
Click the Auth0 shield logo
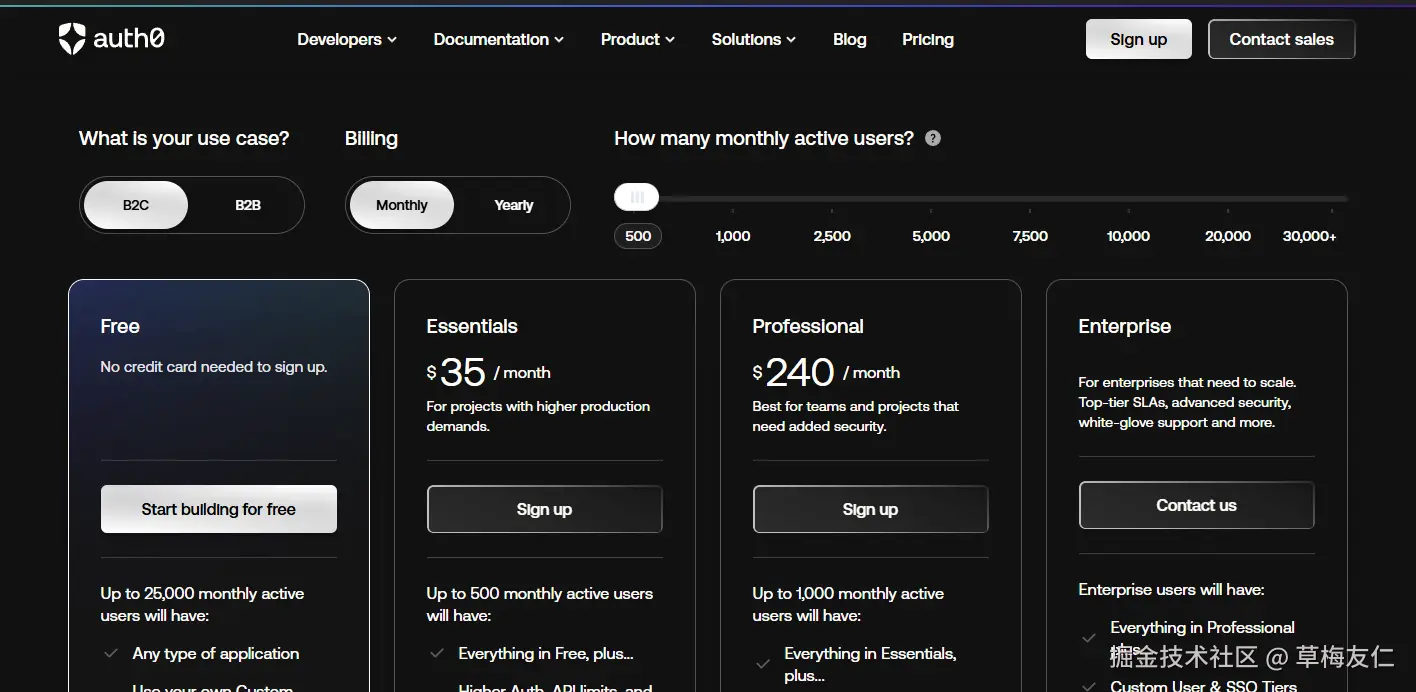(x=72, y=39)
